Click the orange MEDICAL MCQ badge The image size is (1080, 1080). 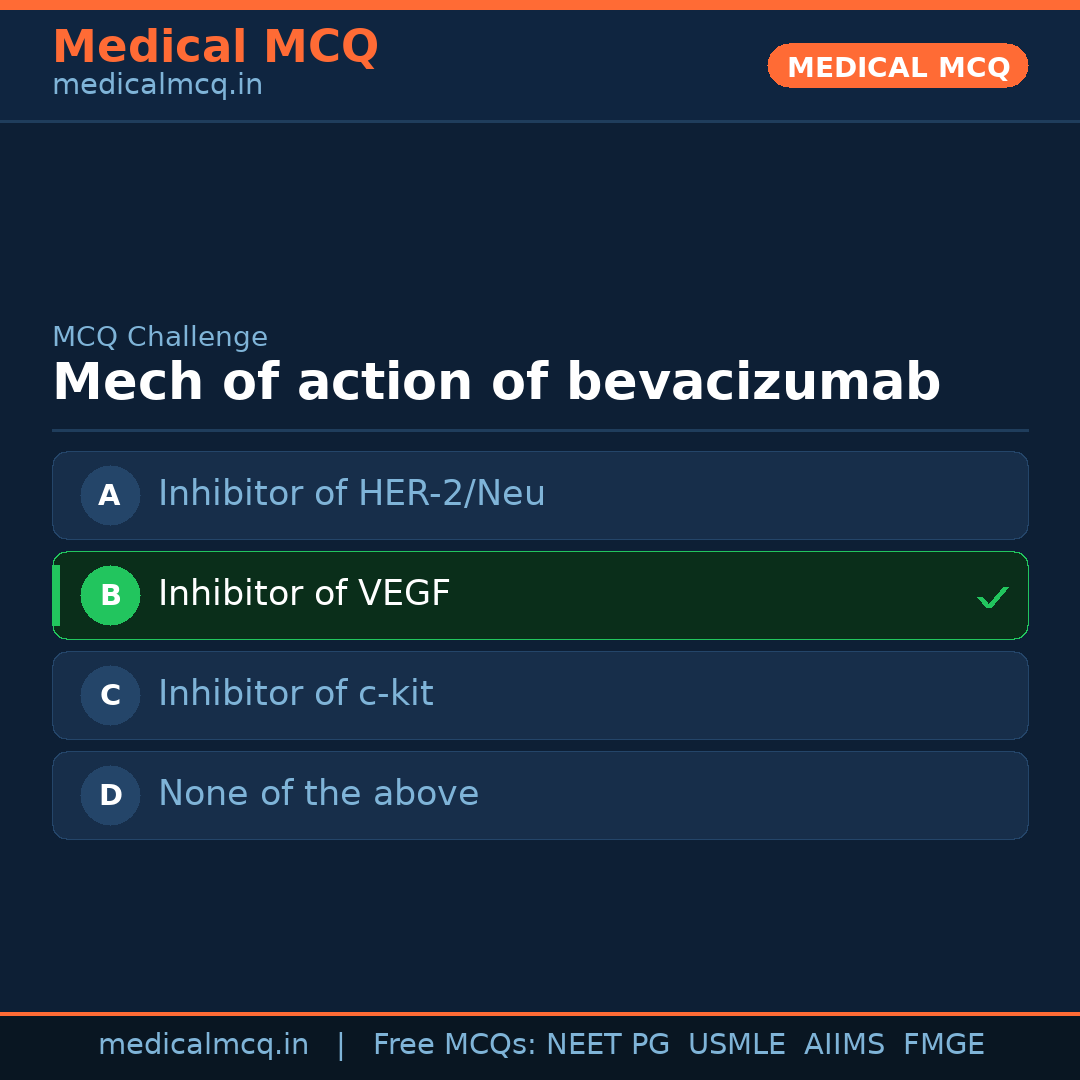(897, 67)
